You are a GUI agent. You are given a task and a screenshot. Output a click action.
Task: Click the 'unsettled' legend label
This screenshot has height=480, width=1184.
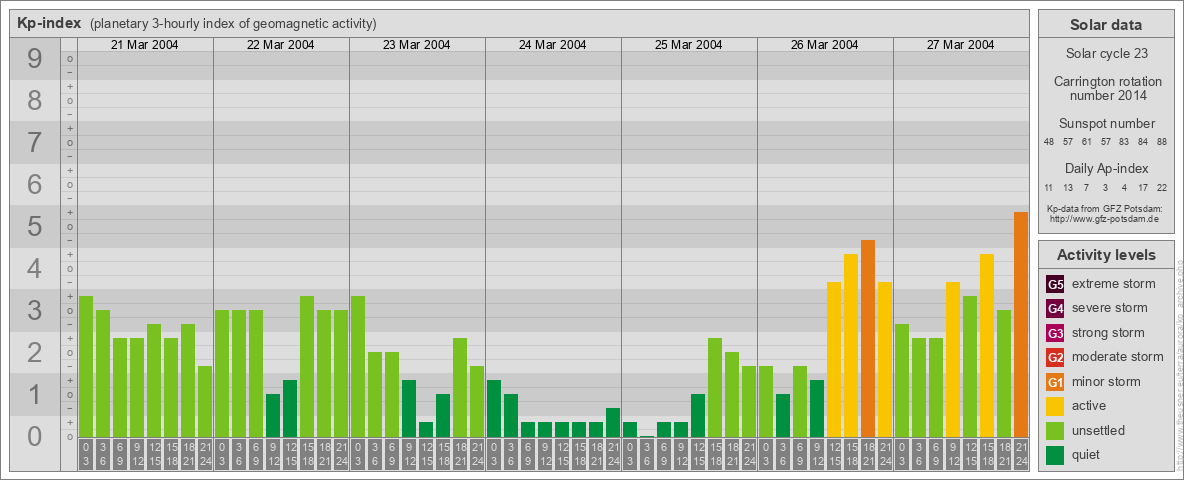click(1099, 430)
